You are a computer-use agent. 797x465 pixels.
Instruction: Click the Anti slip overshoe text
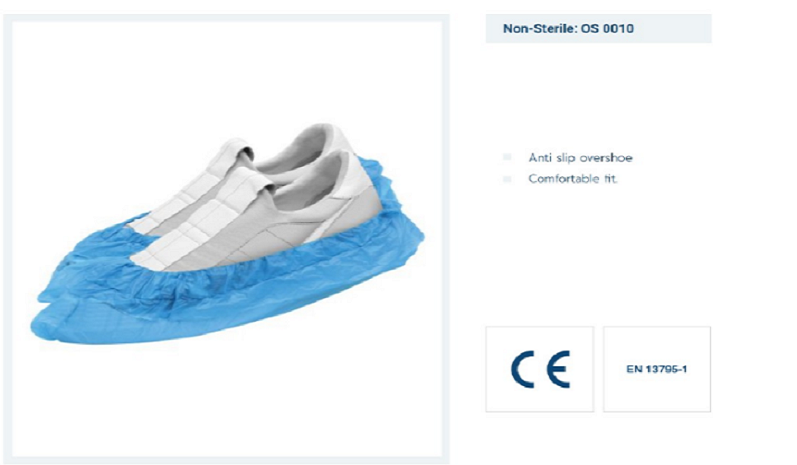580,158
